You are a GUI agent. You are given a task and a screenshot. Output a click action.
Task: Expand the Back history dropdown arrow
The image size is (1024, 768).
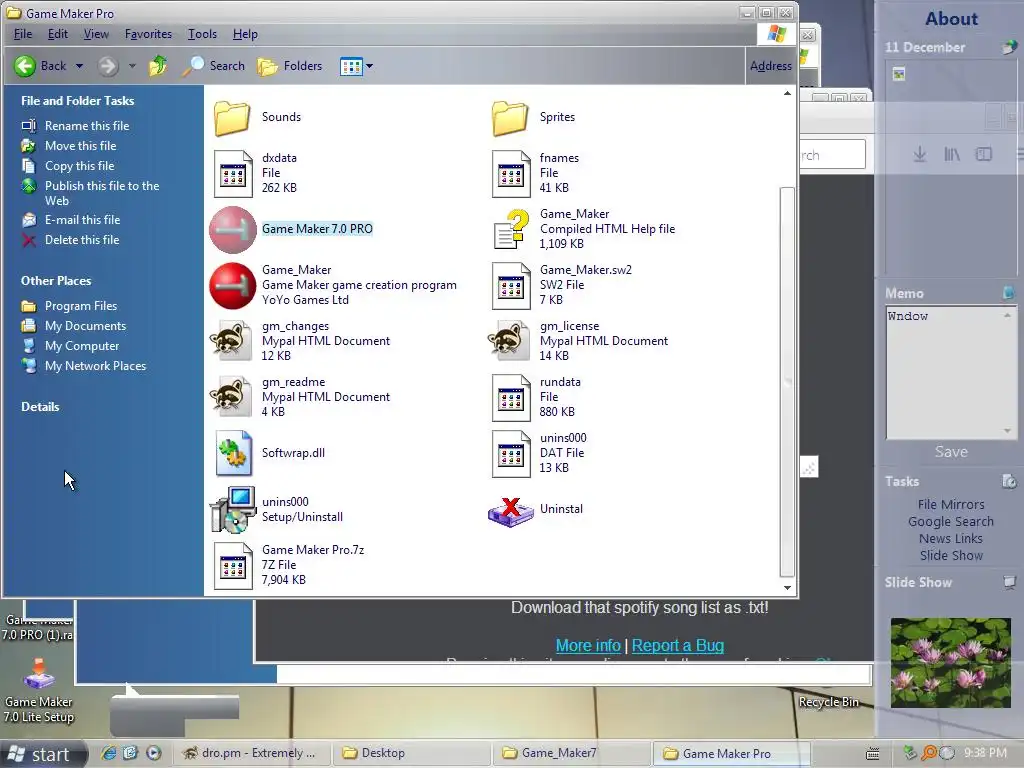(x=79, y=66)
